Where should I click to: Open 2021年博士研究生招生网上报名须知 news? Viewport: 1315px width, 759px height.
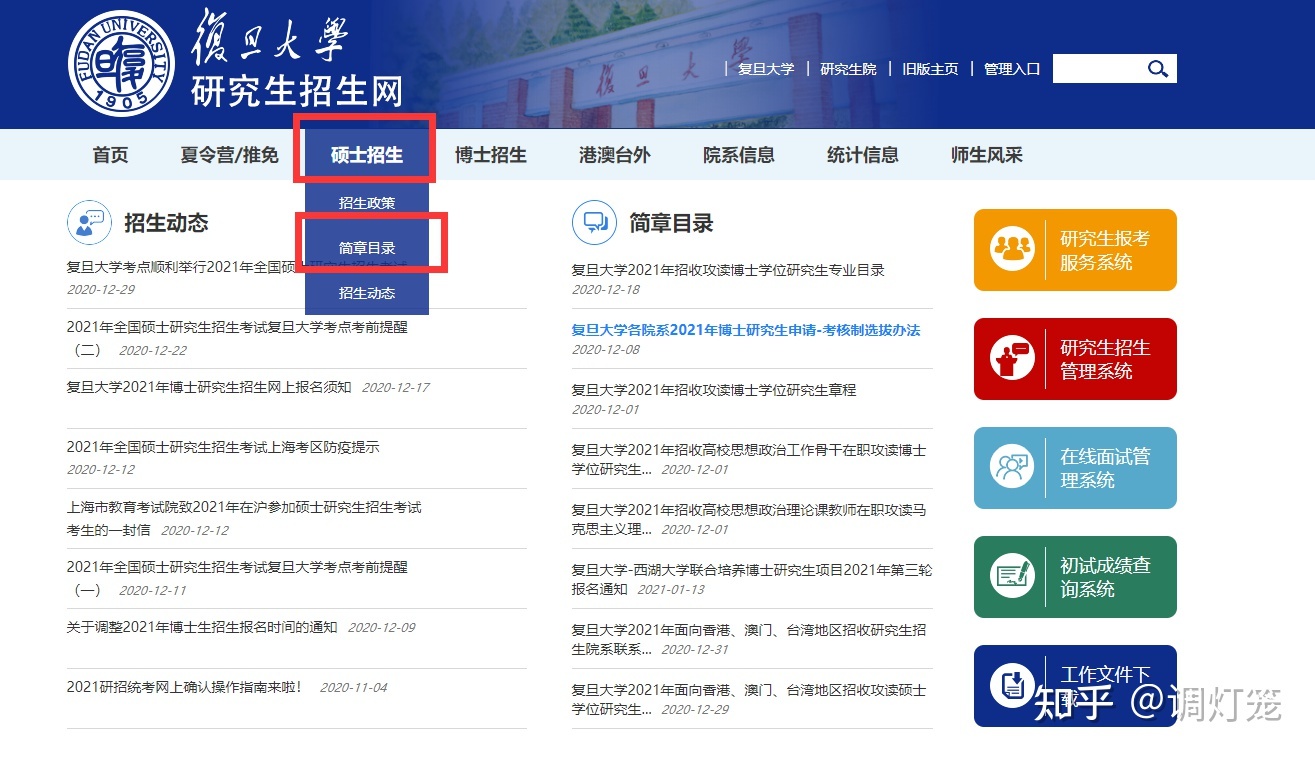click(209, 387)
